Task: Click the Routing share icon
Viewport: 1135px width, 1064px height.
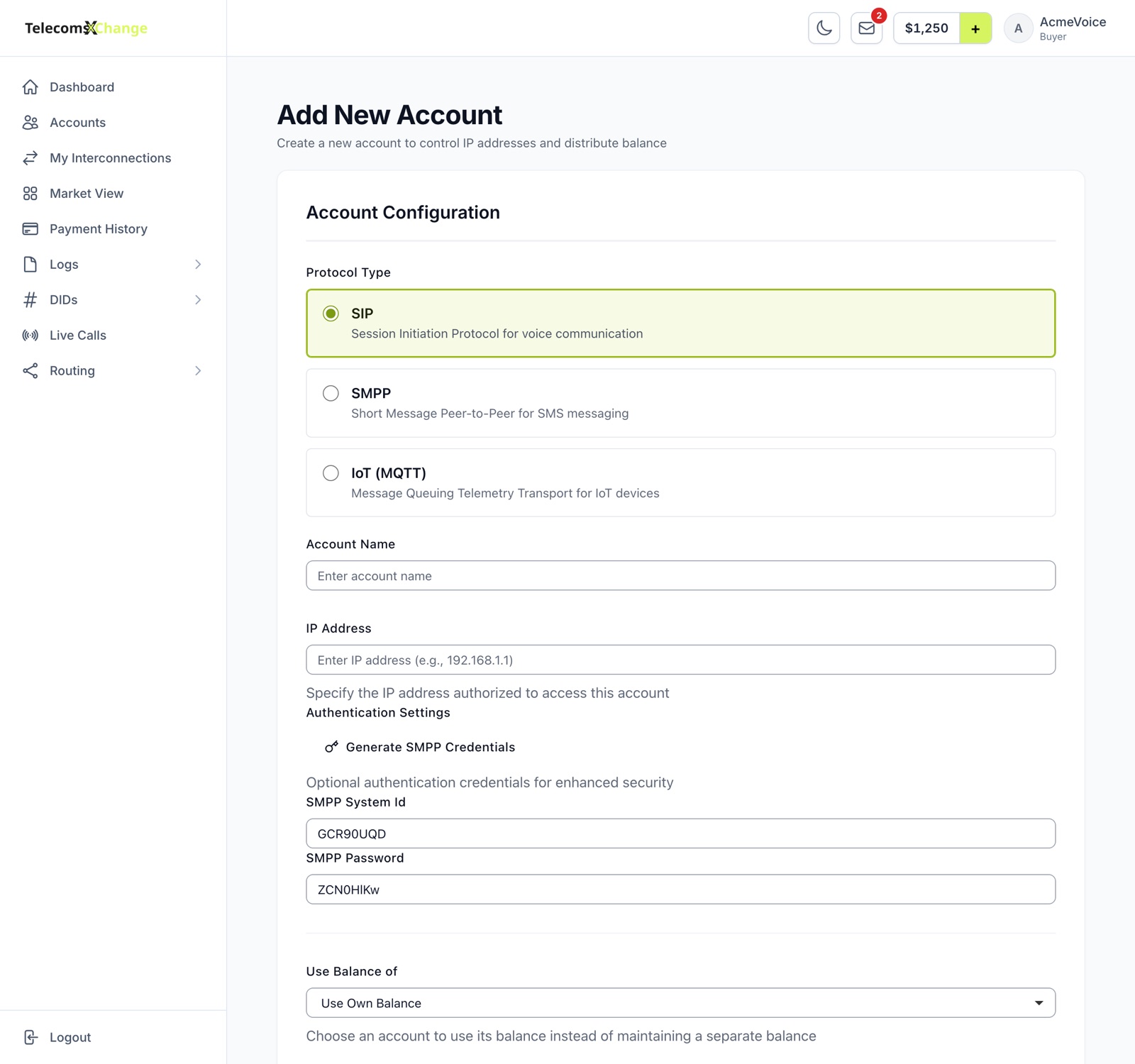Action: (x=30, y=371)
